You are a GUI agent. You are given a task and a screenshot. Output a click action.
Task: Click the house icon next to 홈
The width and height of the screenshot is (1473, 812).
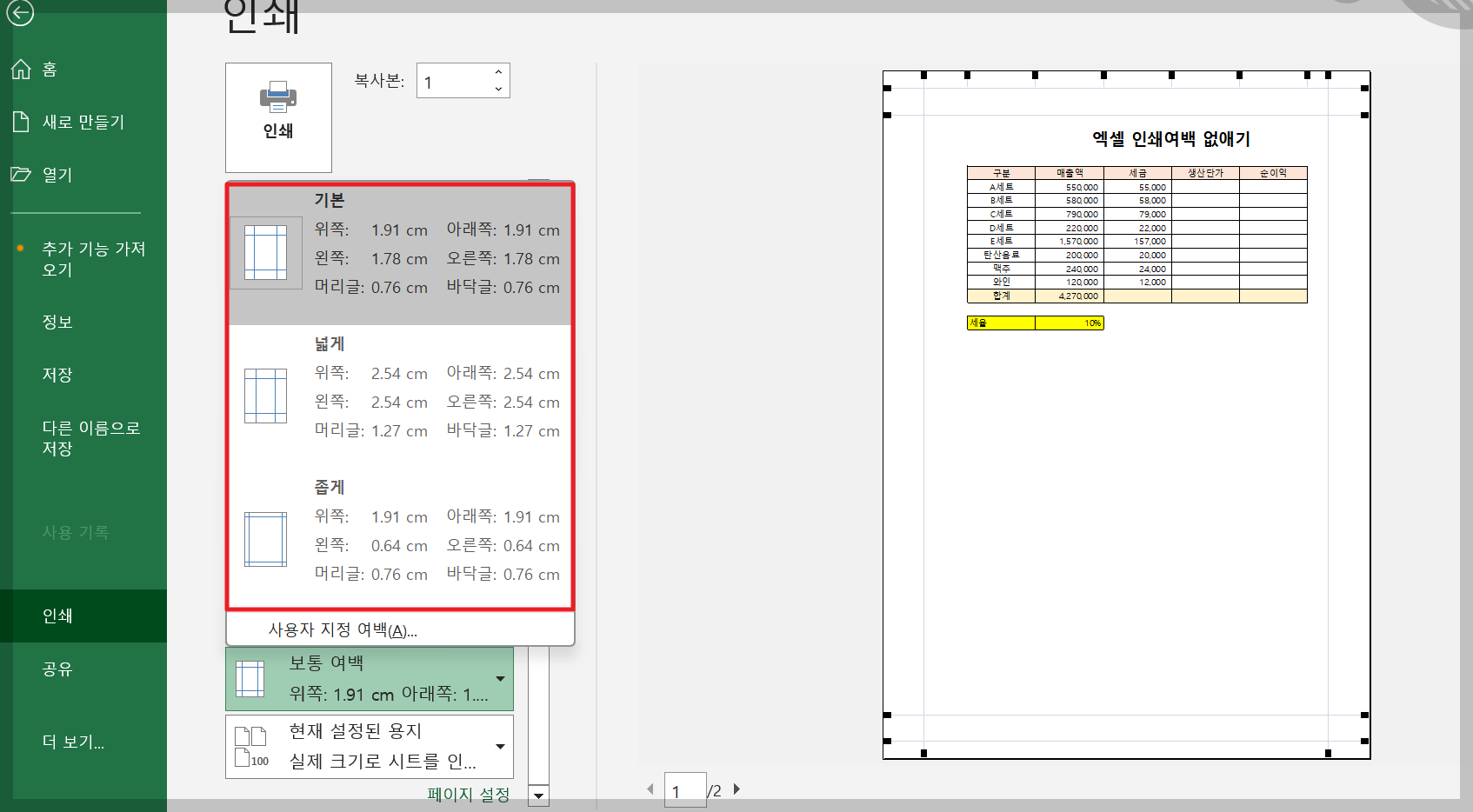pyautogui.click(x=21, y=69)
